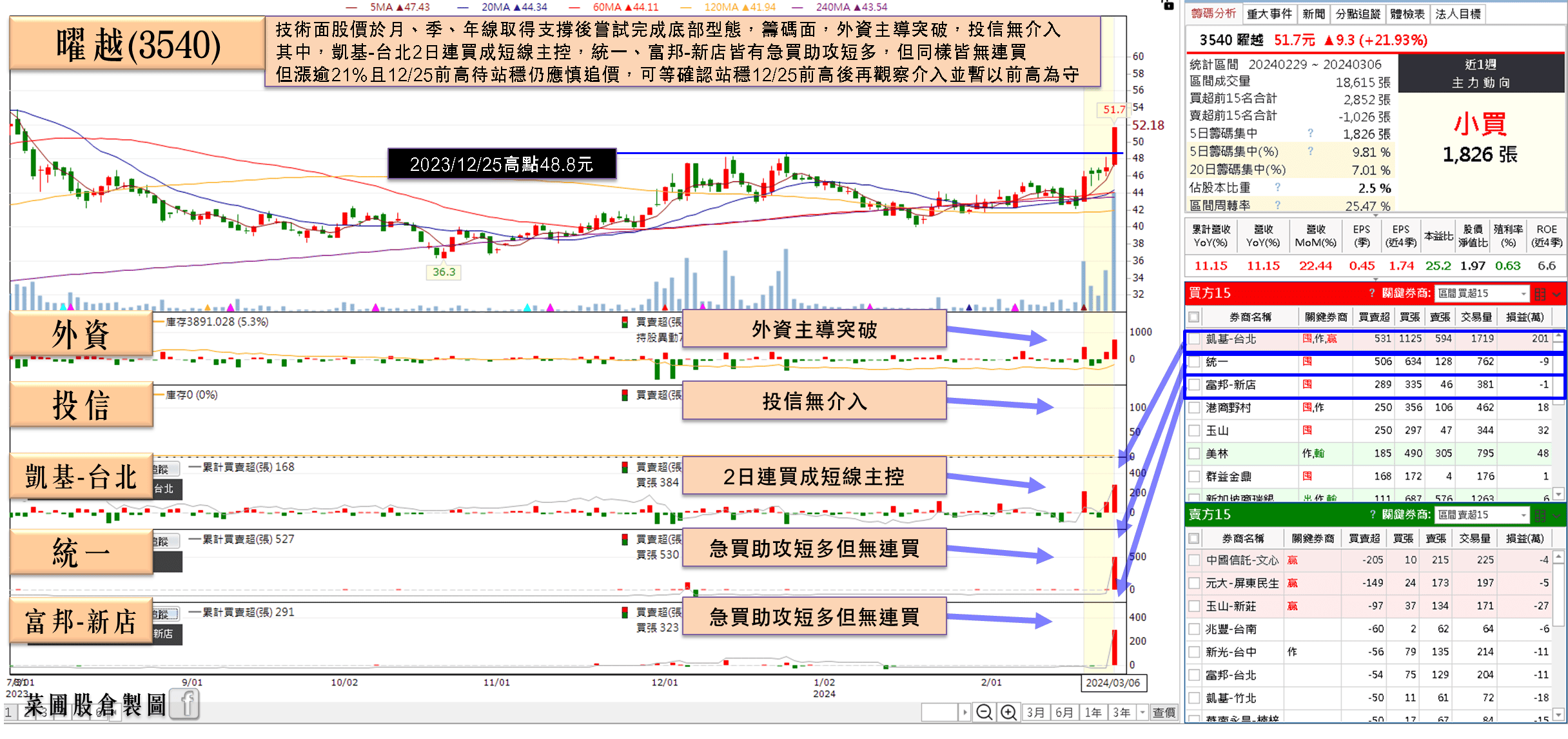Tick the checkbox for 統一 row
The height and width of the screenshot is (739, 1568).
pyautogui.click(x=1194, y=362)
